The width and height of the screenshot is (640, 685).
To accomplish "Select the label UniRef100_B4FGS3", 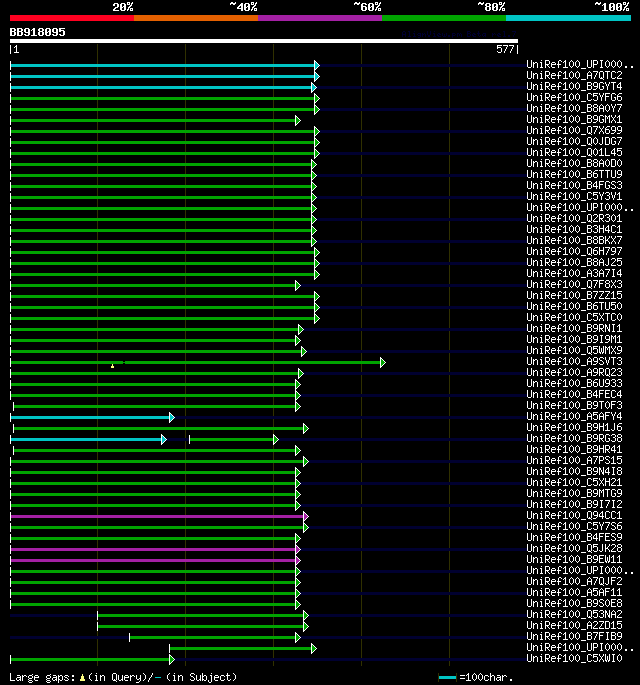I will click(574, 185).
